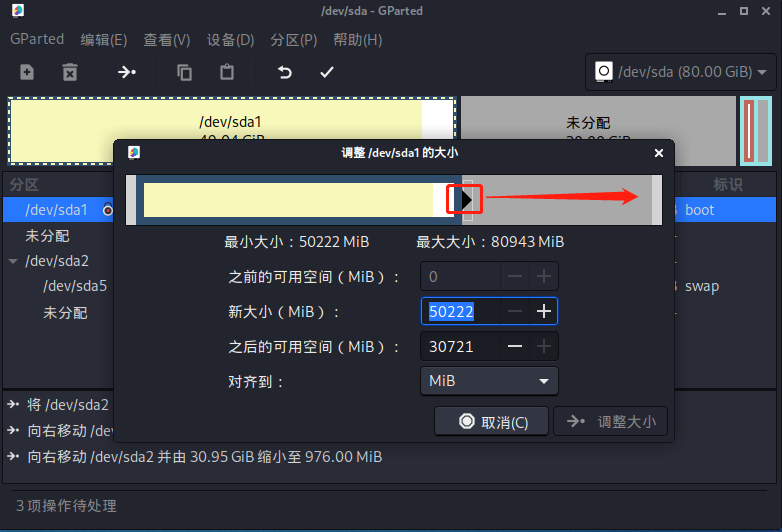Screen dimensions: 782x532
Task: Collapse the /dev/sda2 tree node
Action: coord(13,261)
